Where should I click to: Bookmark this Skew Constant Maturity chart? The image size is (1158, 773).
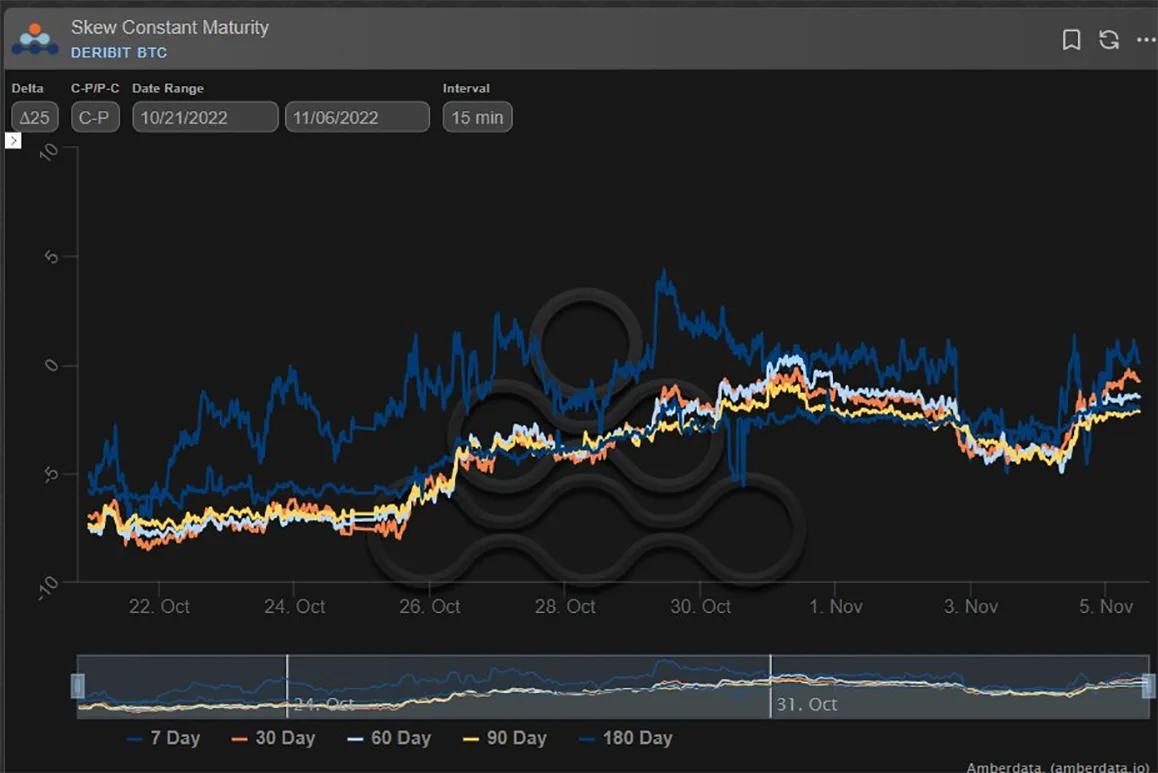1071,40
